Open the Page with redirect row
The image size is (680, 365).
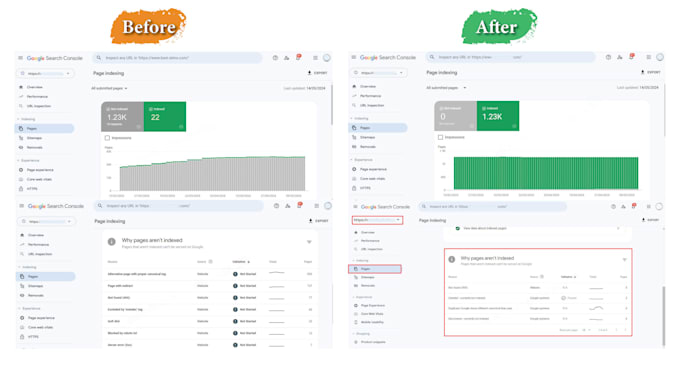[210, 286]
